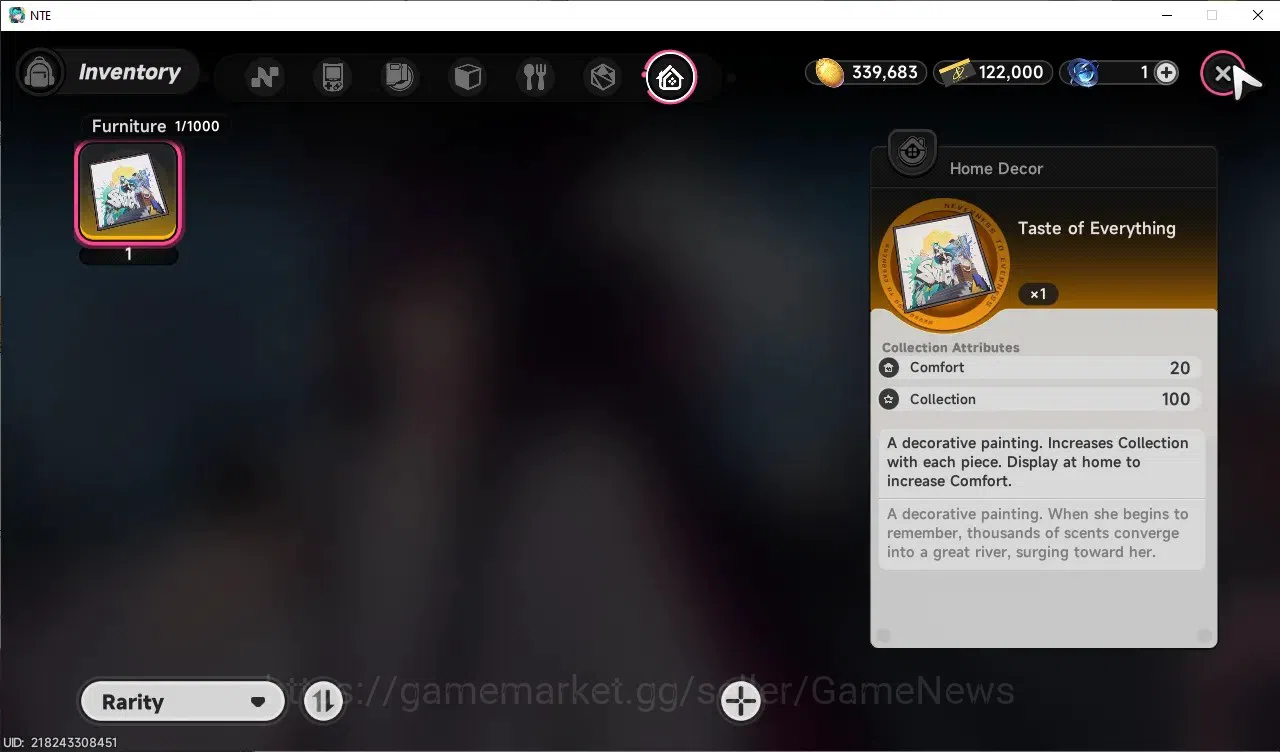This screenshot has width=1280, height=752.
Task: Select the crystal gem category icon
Action: 603,77
